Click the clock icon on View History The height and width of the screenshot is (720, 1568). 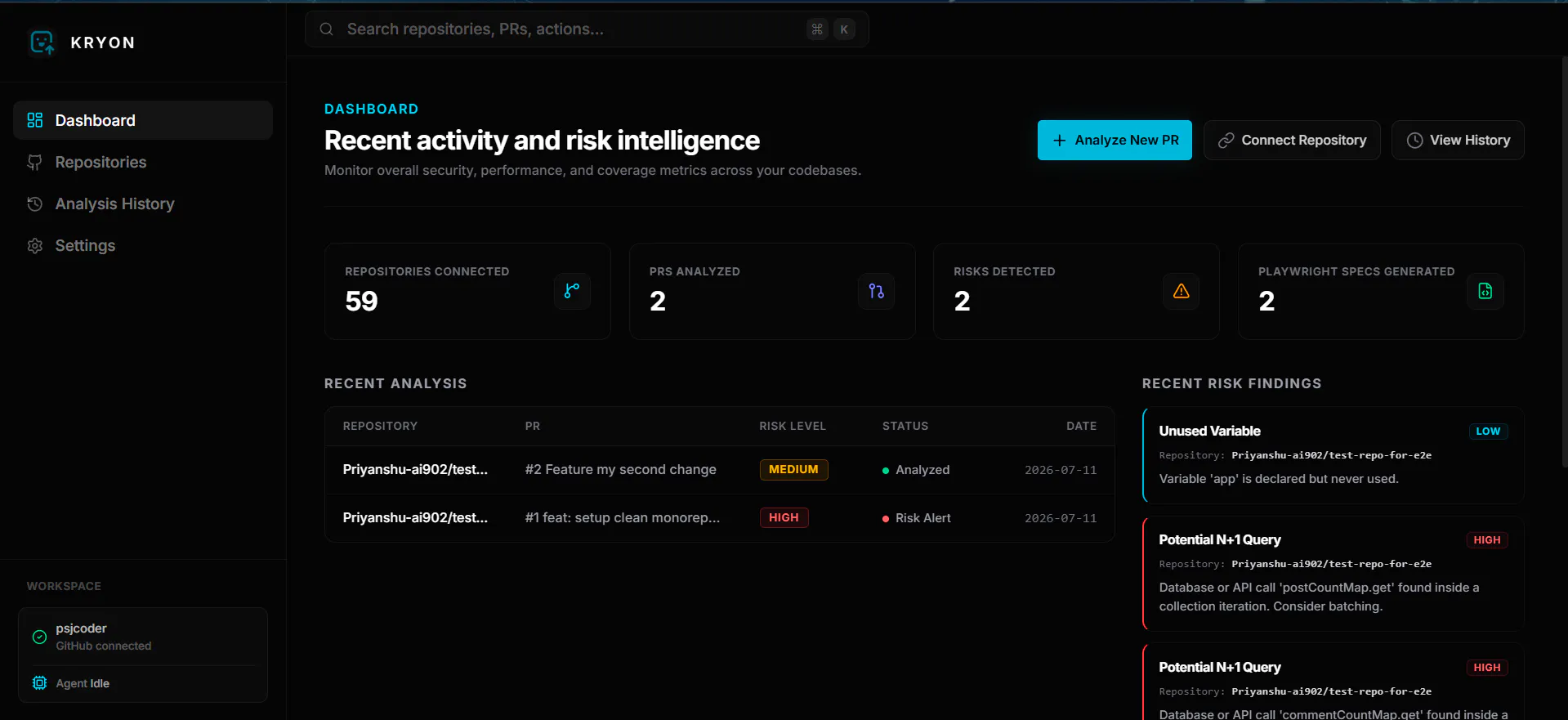pyautogui.click(x=1414, y=141)
